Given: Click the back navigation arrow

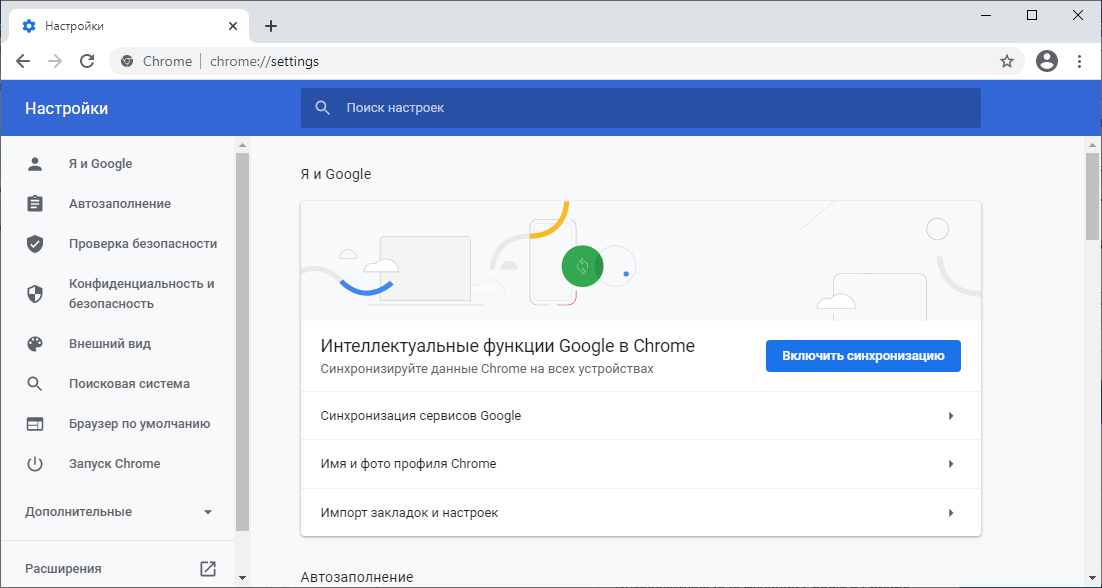Looking at the screenshot, I should [x=23, y=61].
